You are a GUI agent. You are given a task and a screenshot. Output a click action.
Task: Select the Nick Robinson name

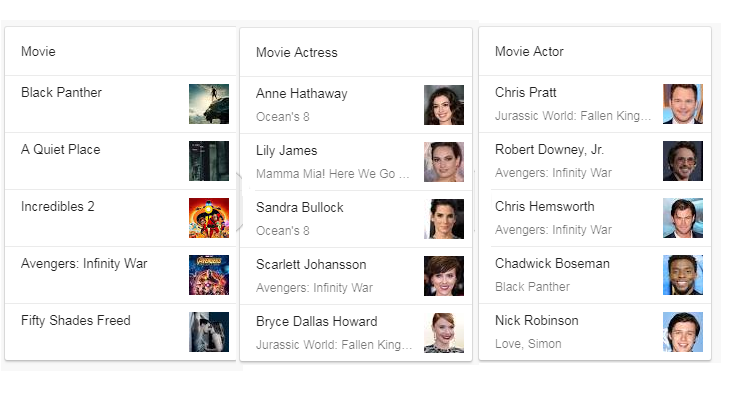537,320
